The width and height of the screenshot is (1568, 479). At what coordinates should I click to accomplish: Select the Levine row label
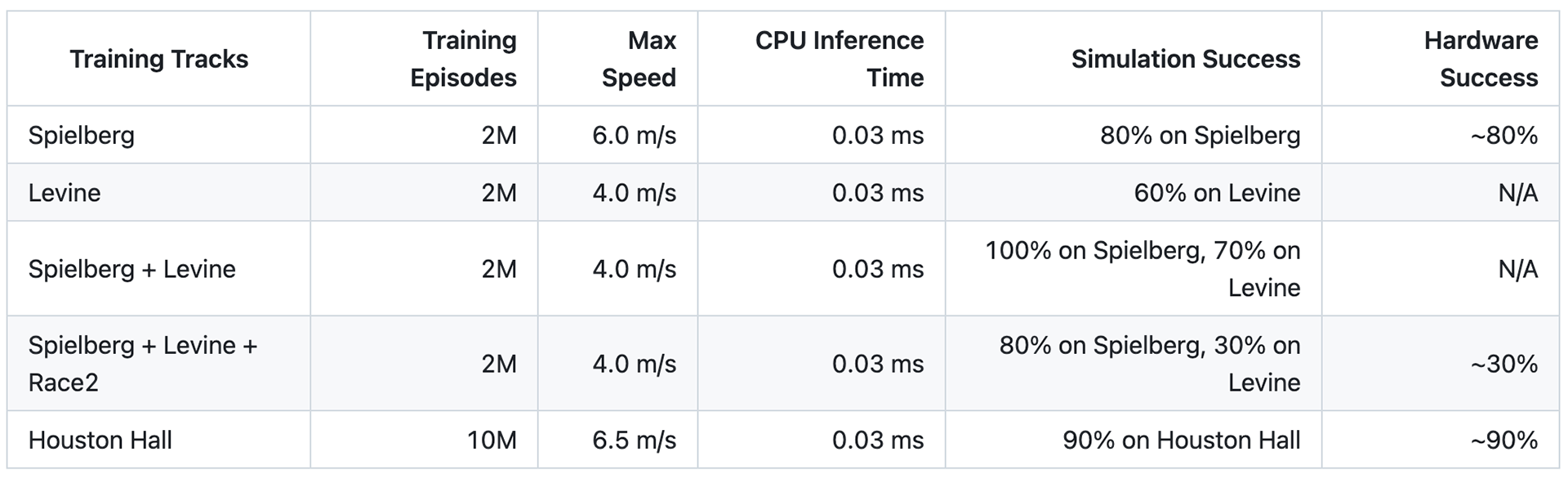pos(65,193)
